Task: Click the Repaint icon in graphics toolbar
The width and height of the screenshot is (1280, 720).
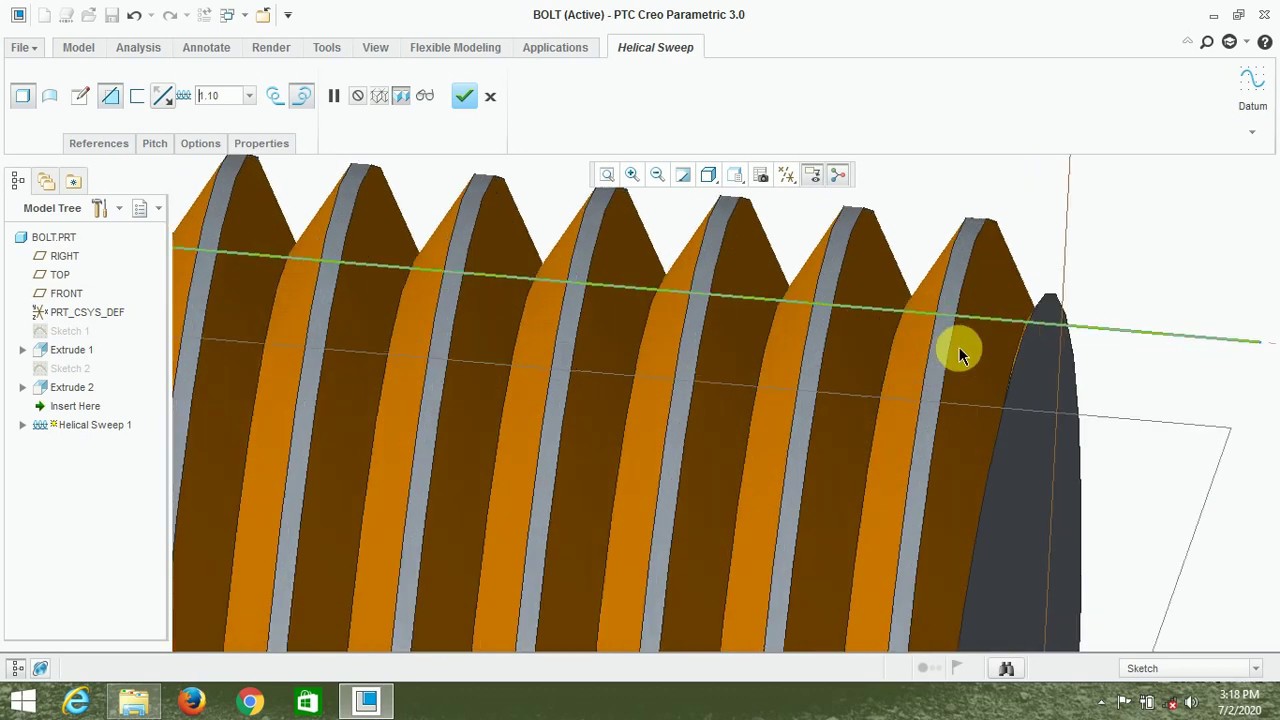Action: click(x=683, y=175)
